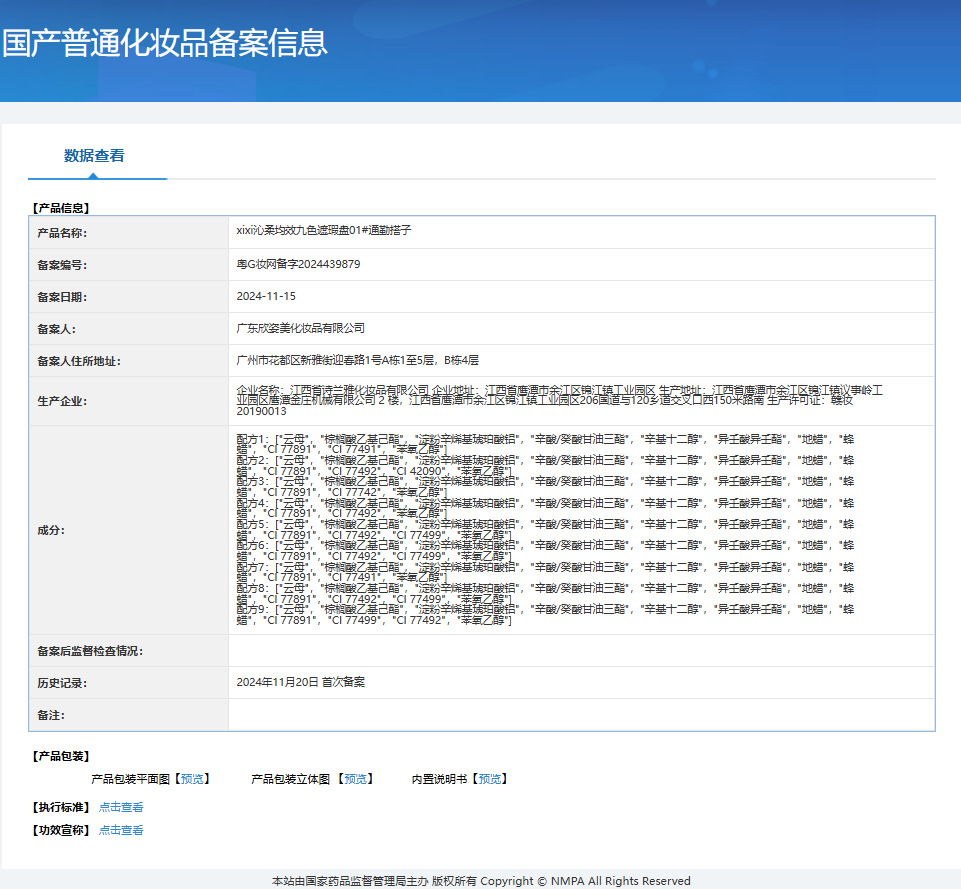Image resolution: width=961 pixels, height=889 pixels.
Task: Click the 备案后监督检查情况 row label
Action: [90, 651]
